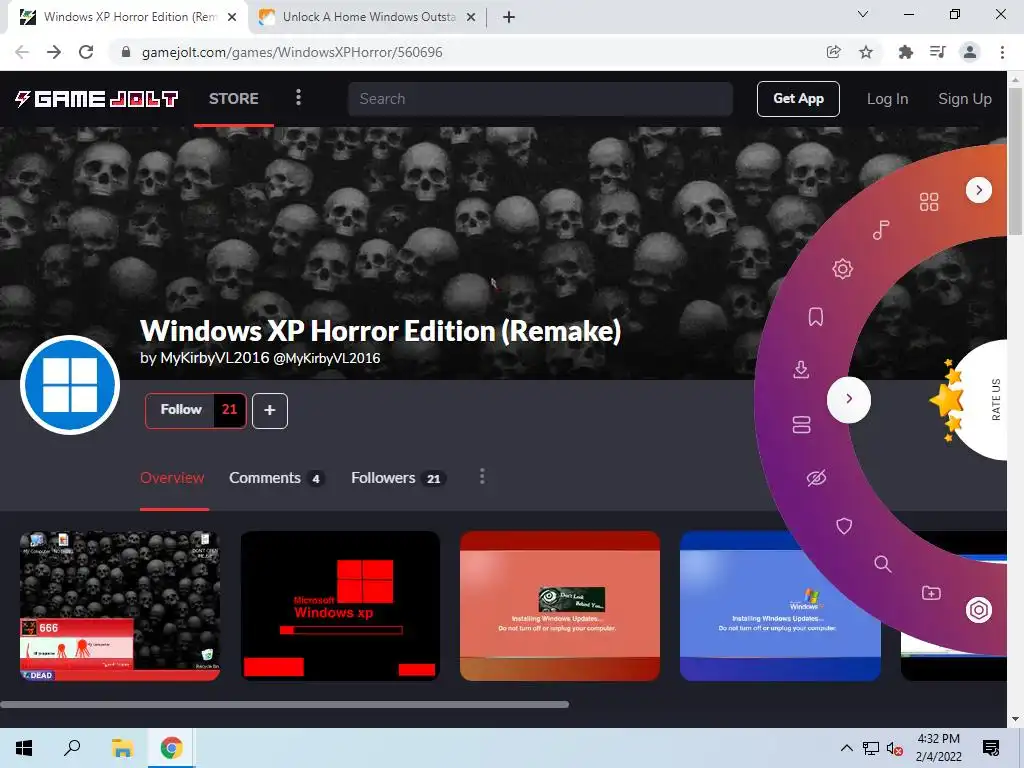Open Chrome's three-dot menu
This screenshot has height=768, width=1024.
pyautogui.click(x=1002, y=52)
